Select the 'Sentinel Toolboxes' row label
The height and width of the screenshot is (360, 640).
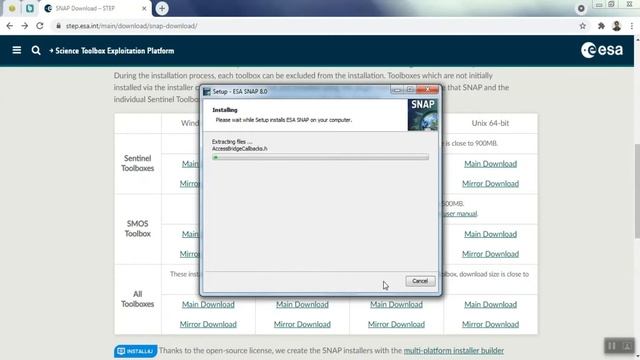pos(138,163)
